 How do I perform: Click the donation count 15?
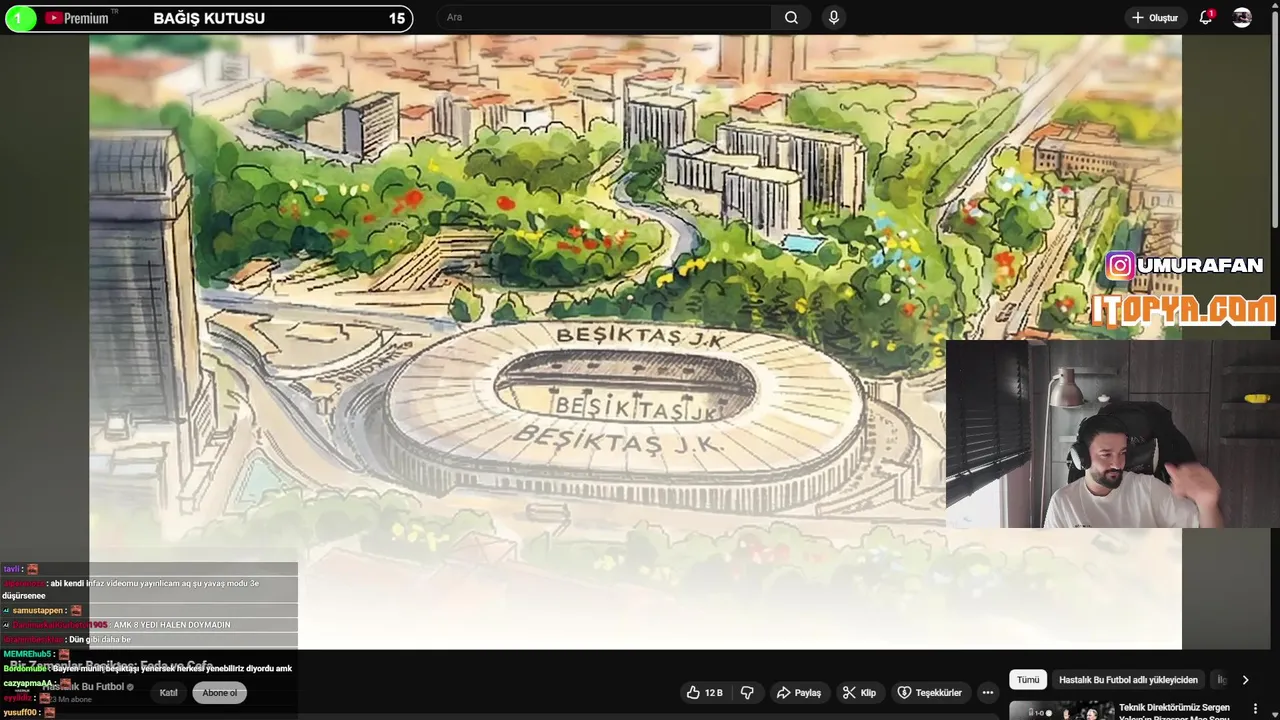(x=397, y=18)
